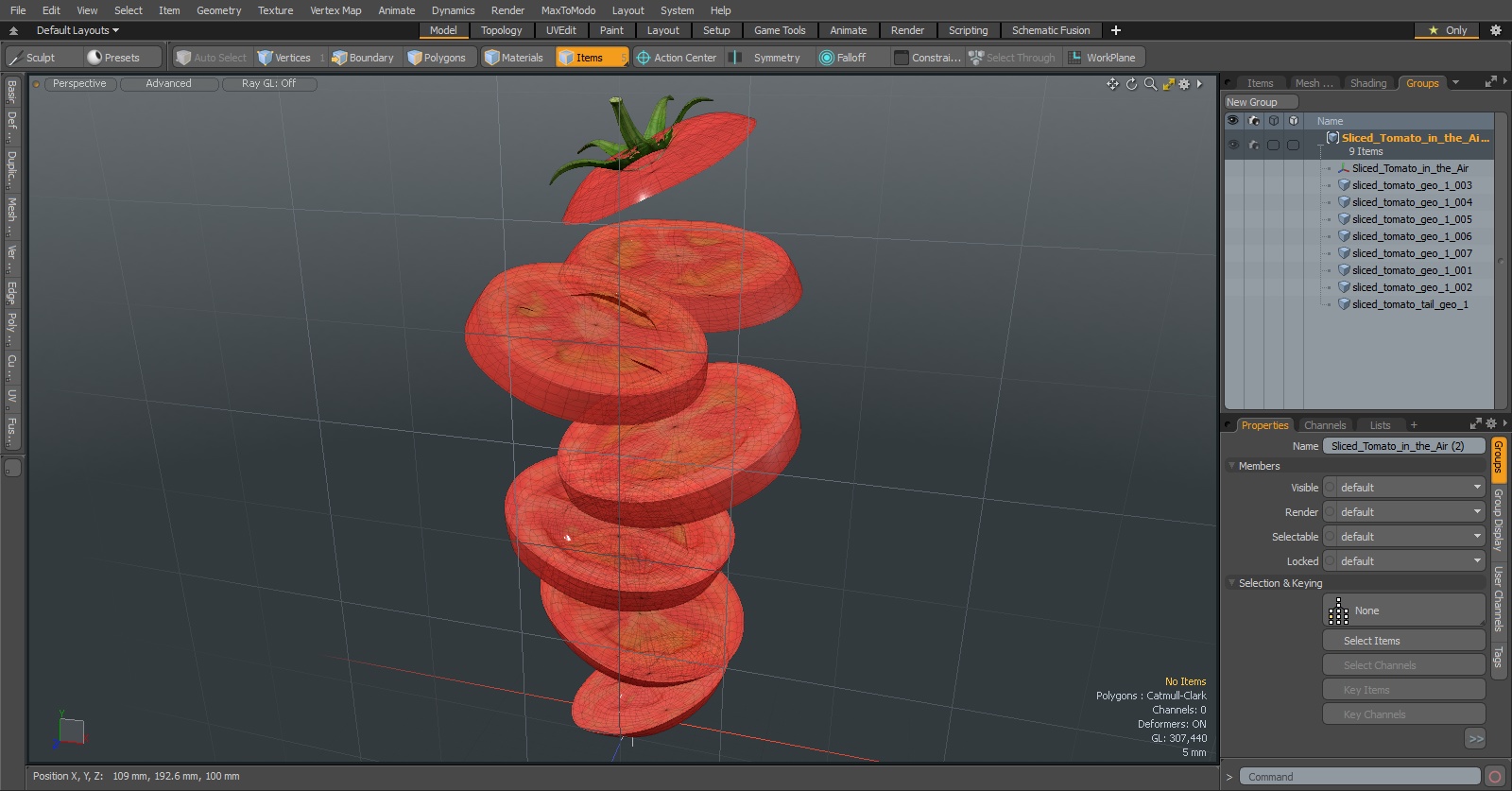This screenshot has height=791, width=1512.
Task: Open the viewport settings gear
Action: coord(1184,84)
